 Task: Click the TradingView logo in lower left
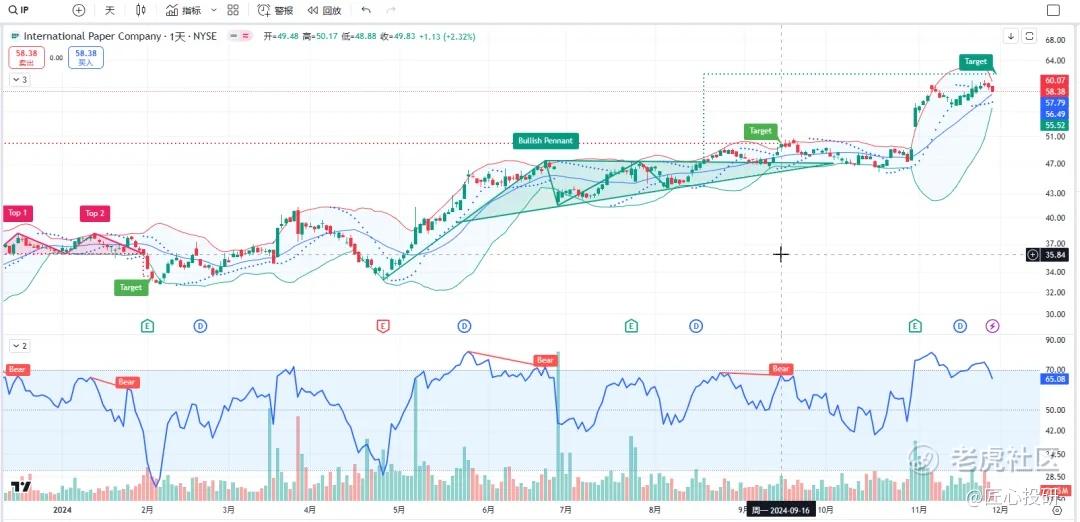(21, 487)
